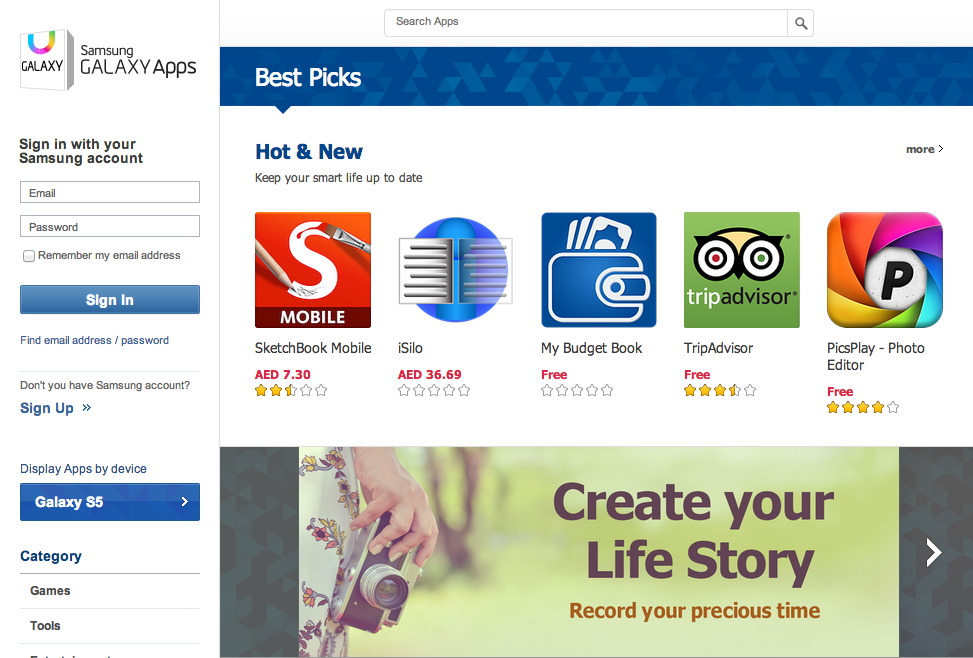Image resolution: width=973 pixels, height=658 pixels.
Task: Click the more link in Hot & New
Action: click(924, 150)
